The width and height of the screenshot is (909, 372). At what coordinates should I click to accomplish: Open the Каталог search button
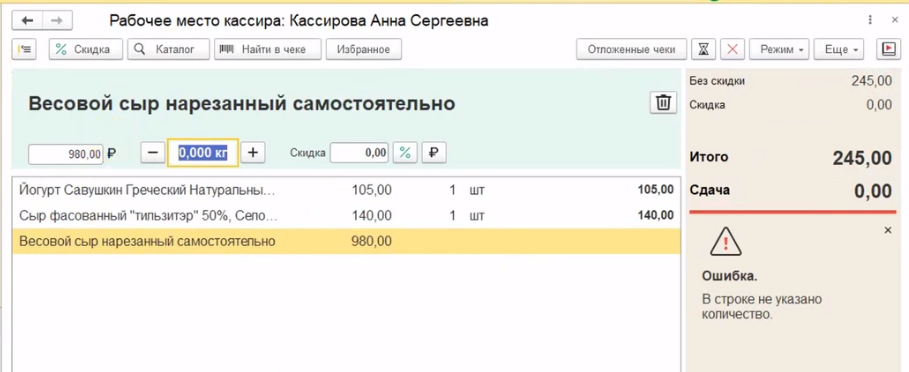[169, 49]
